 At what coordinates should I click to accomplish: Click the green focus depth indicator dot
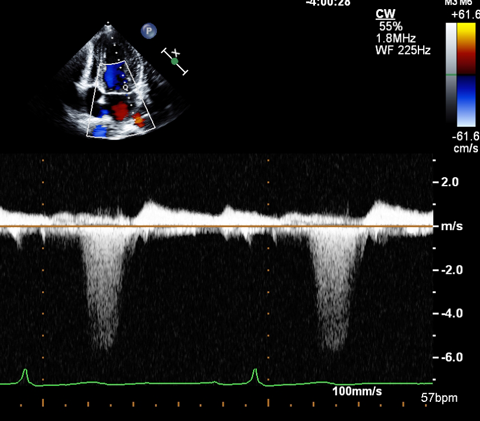[175, 61]
